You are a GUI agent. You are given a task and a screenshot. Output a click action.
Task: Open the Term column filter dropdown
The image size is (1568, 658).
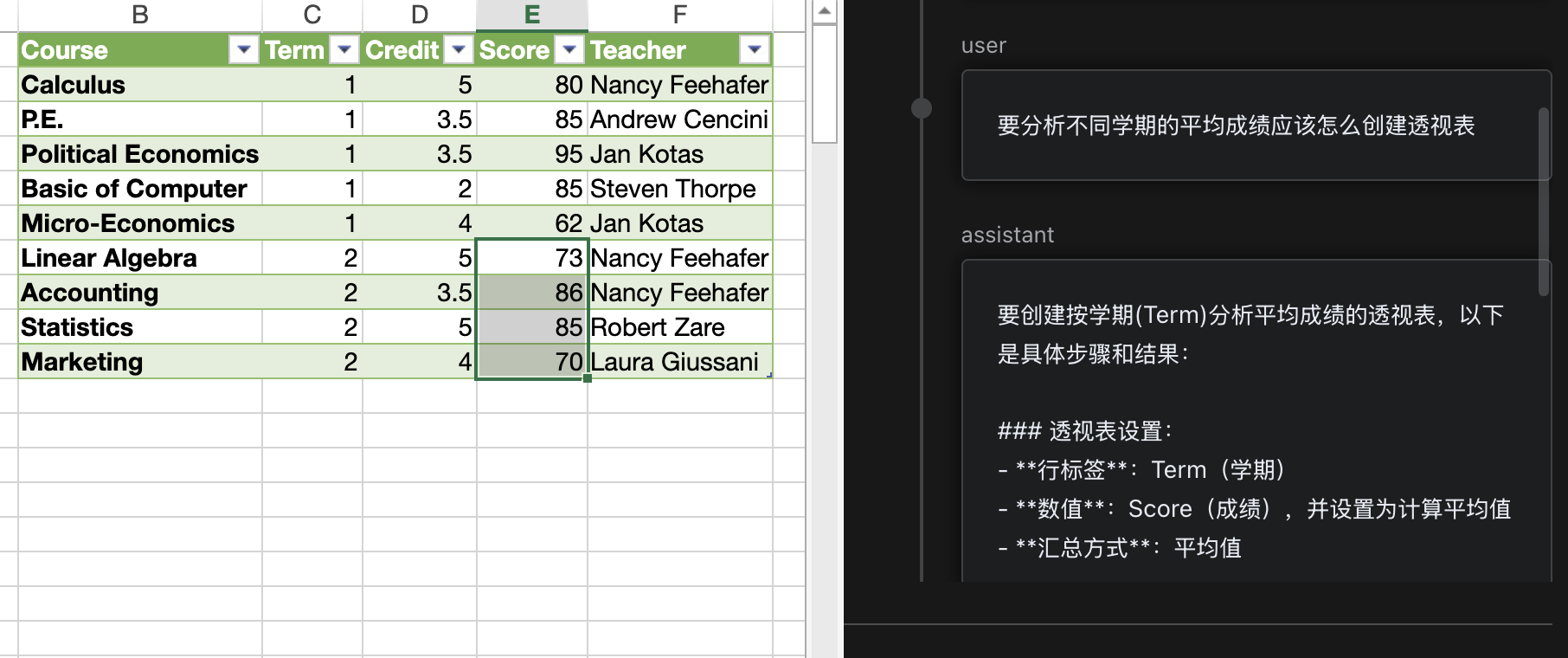point(344,50)
